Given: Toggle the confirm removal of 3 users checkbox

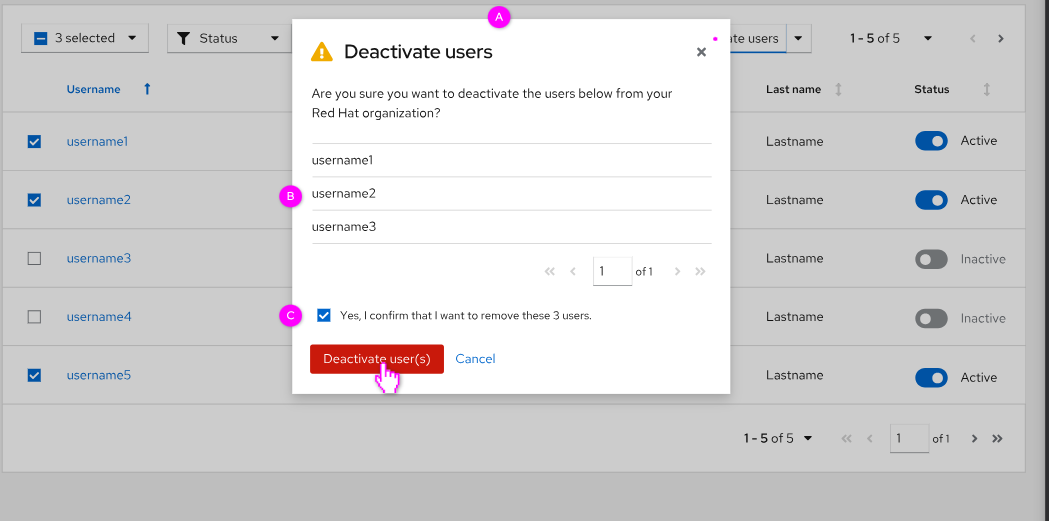Looking at the screenshot, I should pos(324,315).
